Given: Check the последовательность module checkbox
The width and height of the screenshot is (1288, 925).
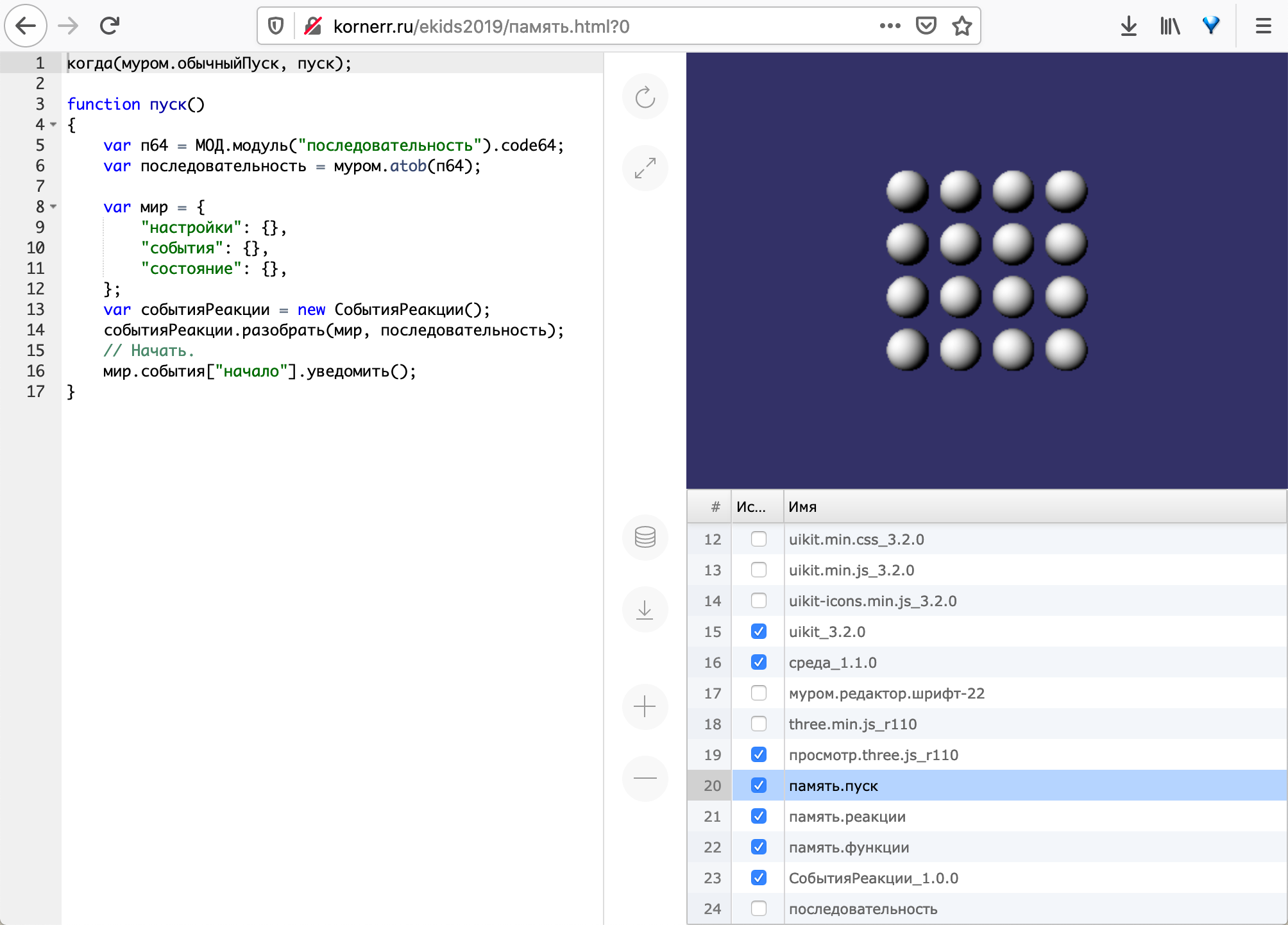Looking at the screenshot, I should click(758, 908).
